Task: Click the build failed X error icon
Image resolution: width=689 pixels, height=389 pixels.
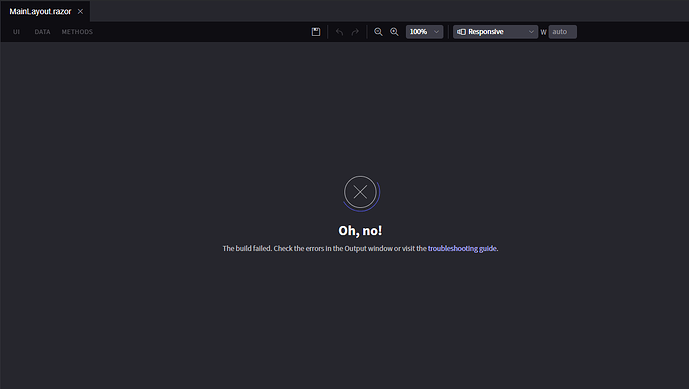Action: pyautogui.click(x=360, y=192)
